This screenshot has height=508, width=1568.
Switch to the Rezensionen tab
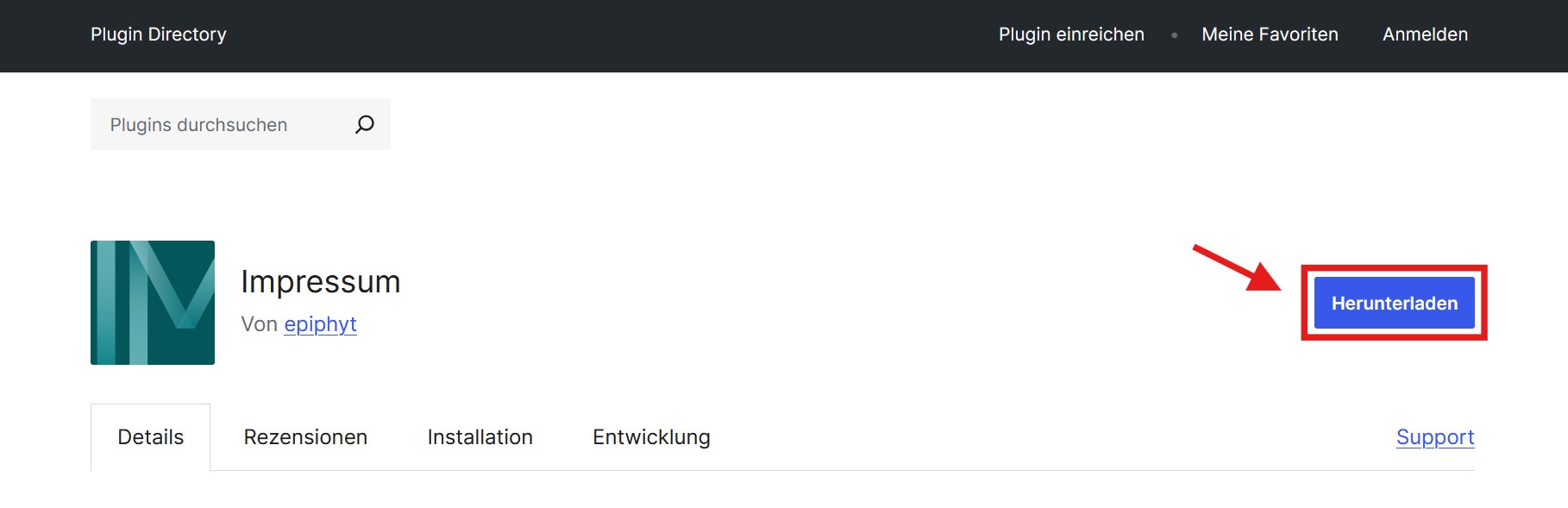(x=305, y=437)
